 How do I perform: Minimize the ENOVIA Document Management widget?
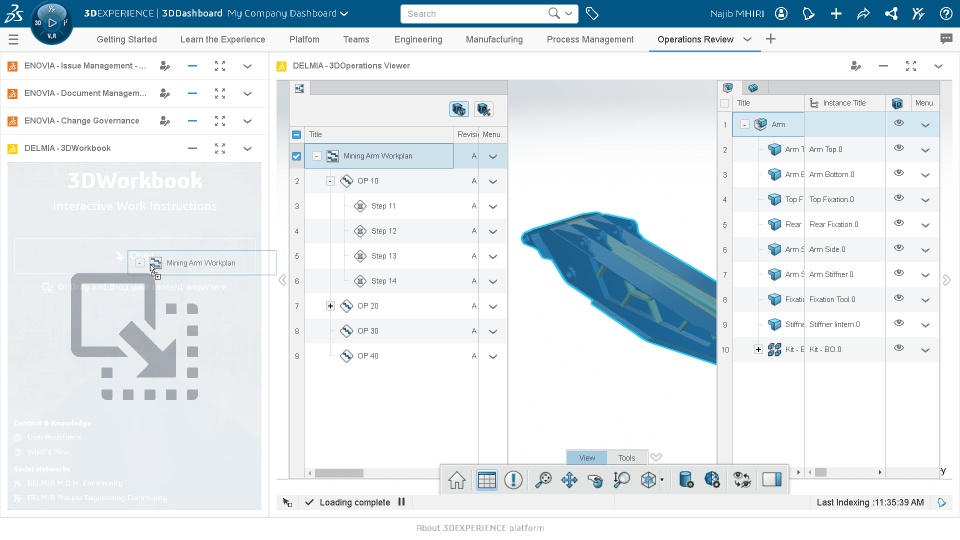pos(192,93)
